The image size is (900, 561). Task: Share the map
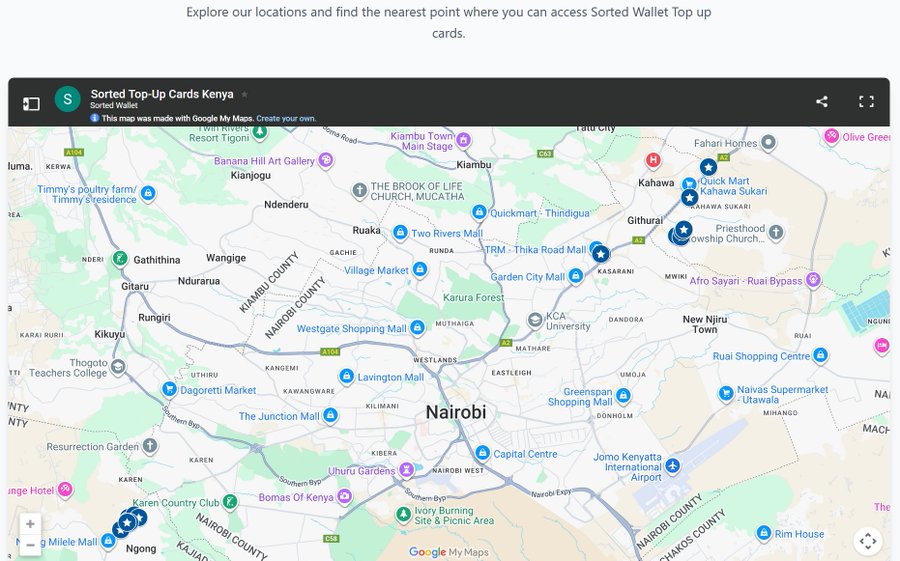click(x=822, y=102)
